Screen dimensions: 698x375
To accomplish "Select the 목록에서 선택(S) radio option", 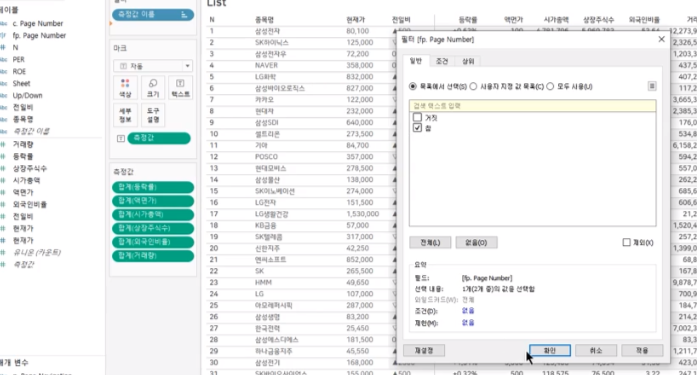I will [413, 86].
